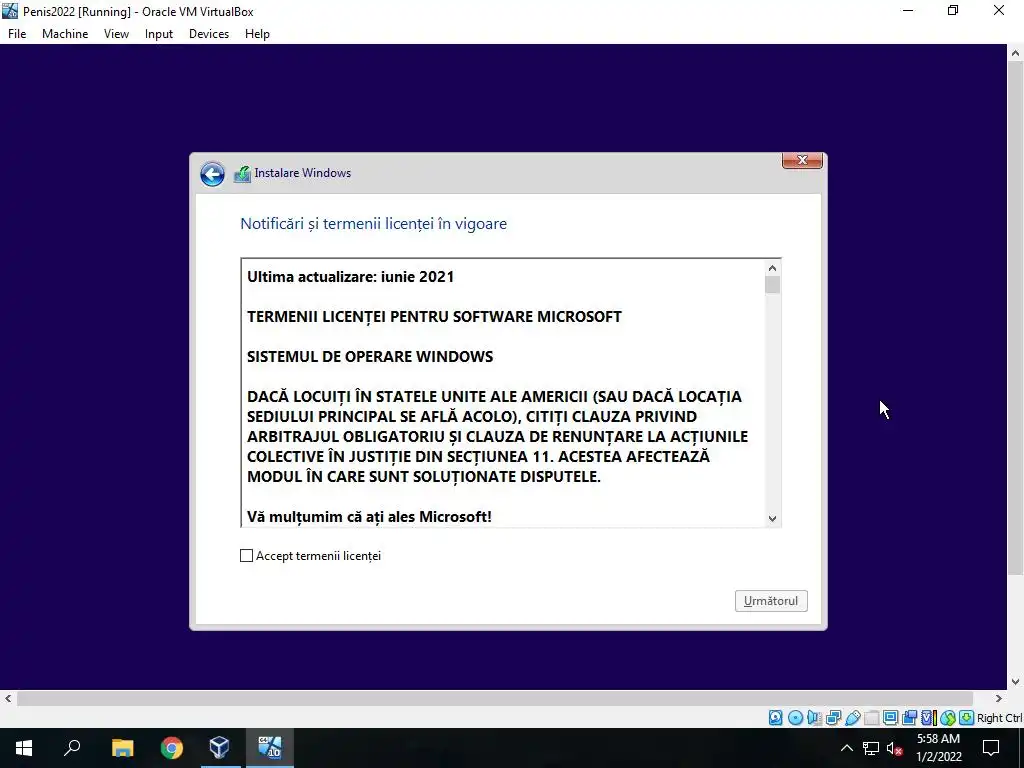Click the audio indicator icon in VirtualBox status bar
This screenshot has height=768, width=1024.
click(814, 718)
